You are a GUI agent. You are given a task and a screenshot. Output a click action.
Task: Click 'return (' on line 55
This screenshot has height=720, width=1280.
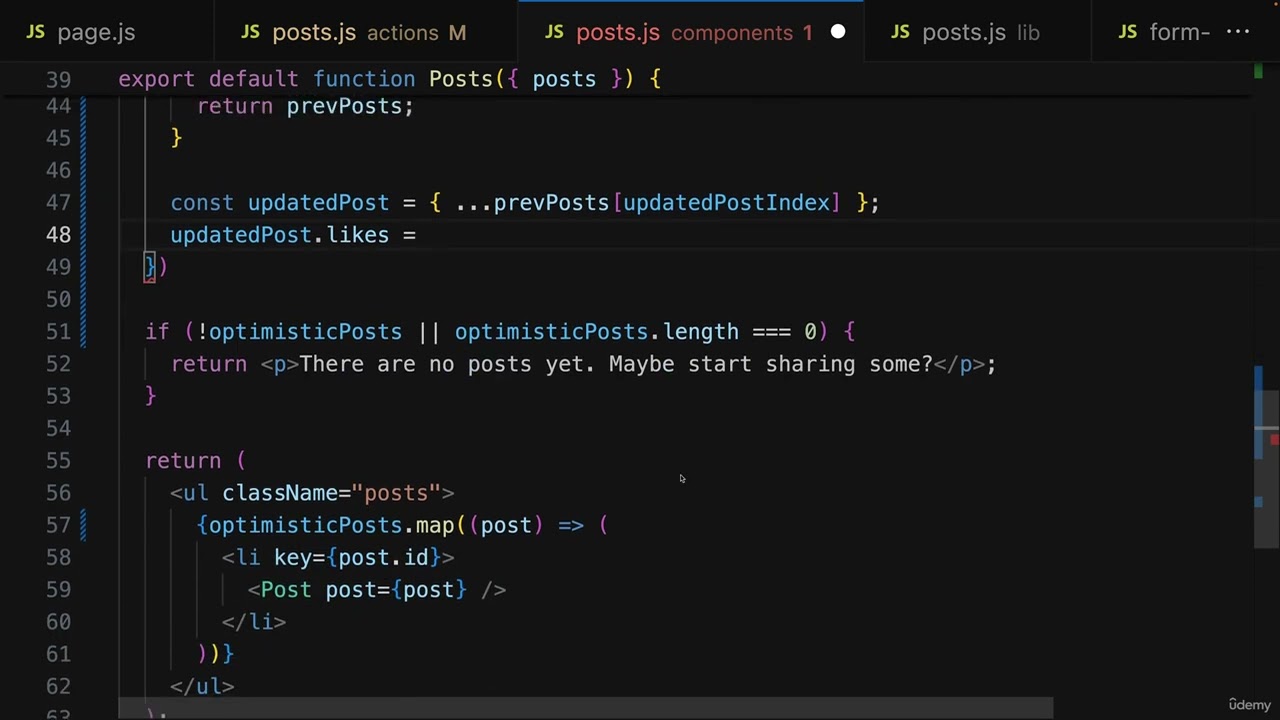pyautogui.click(x=196, y=461)
